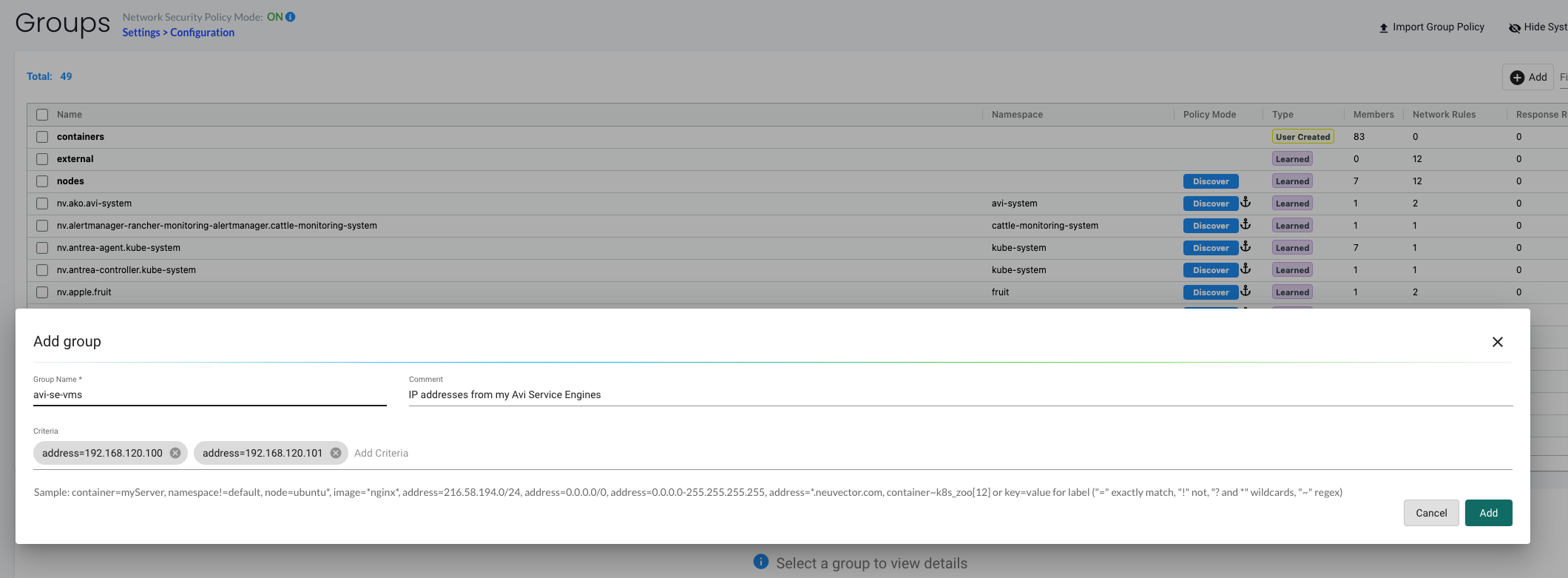Viewport: 1568px width, 578px height.
Task: Click the Group Name input field
Action: pos(210,394)
